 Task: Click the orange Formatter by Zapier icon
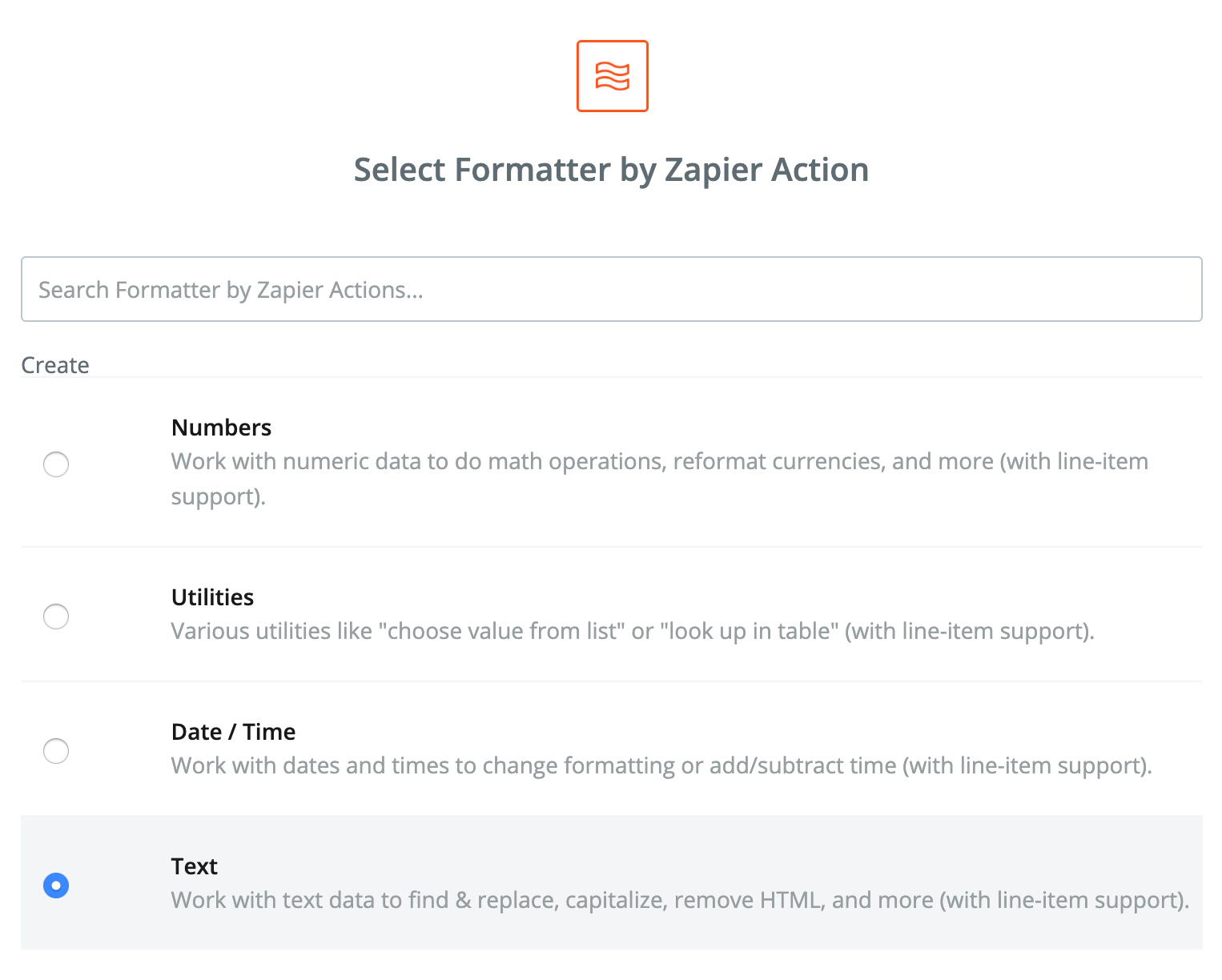pyautogui.click(x=612, y=76)
